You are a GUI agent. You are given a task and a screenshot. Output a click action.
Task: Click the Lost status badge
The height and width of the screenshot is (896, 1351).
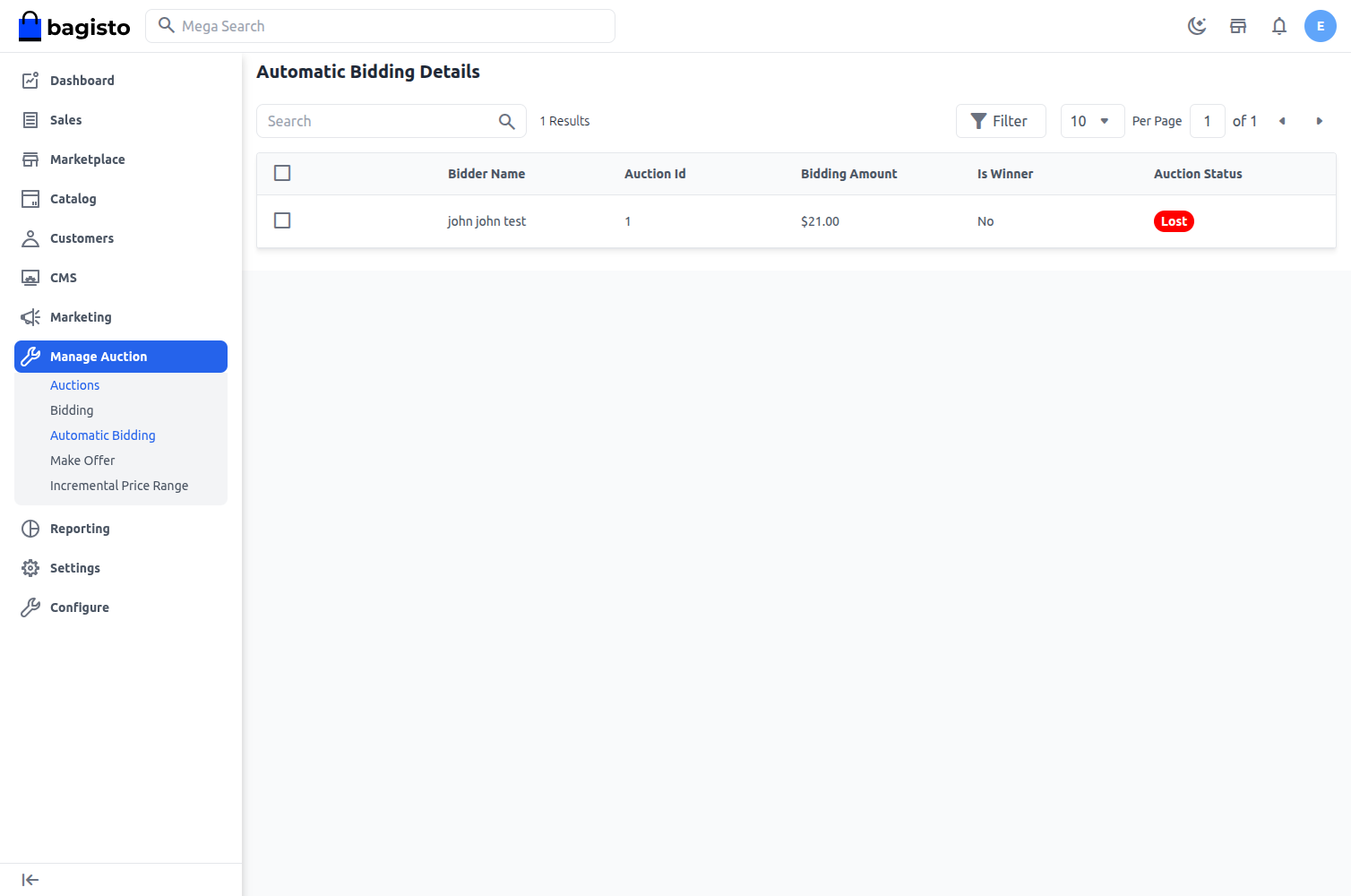point(1174,220)
